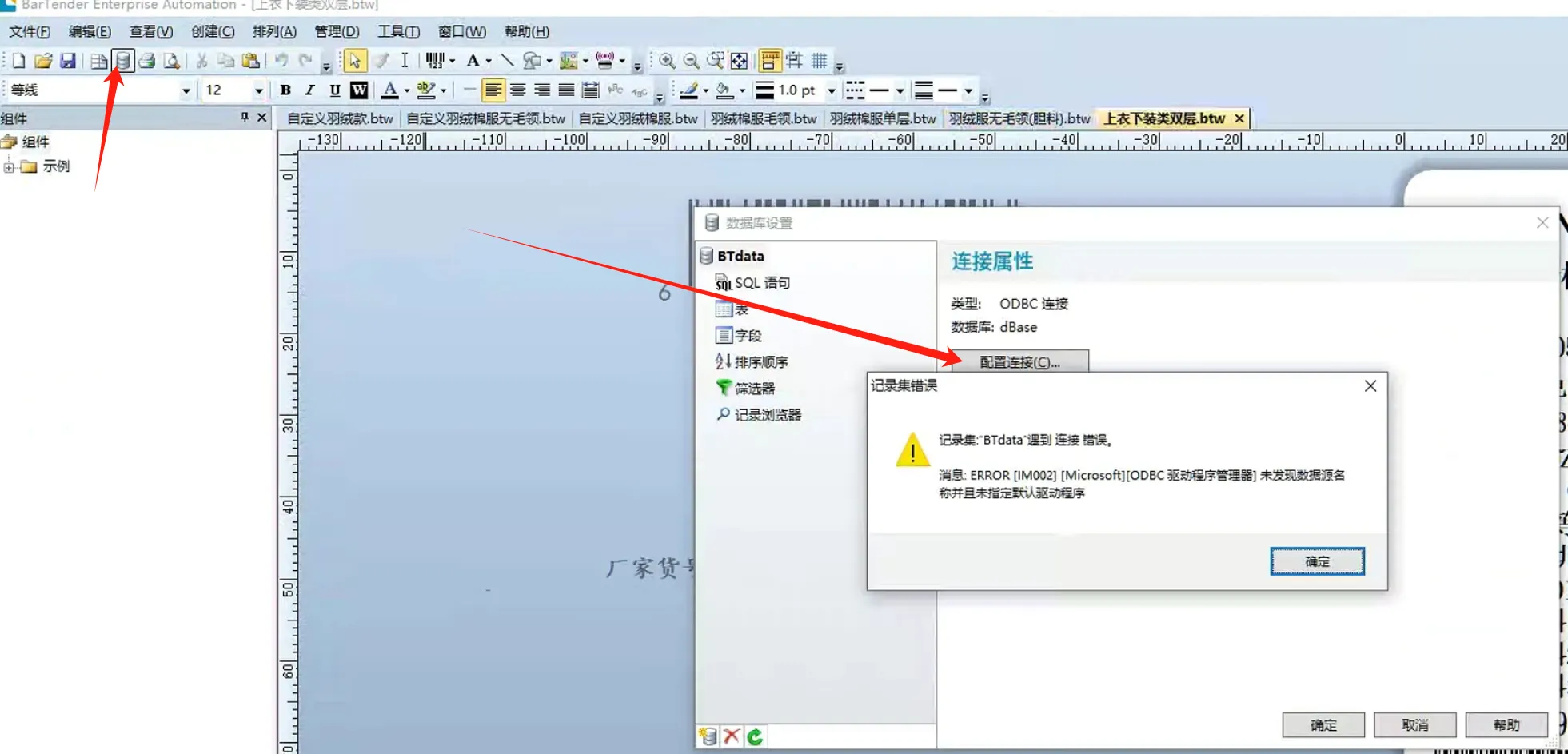Select the line drawing tool
The width and height of the screenshot is (1568, 754).
point(507,61)
